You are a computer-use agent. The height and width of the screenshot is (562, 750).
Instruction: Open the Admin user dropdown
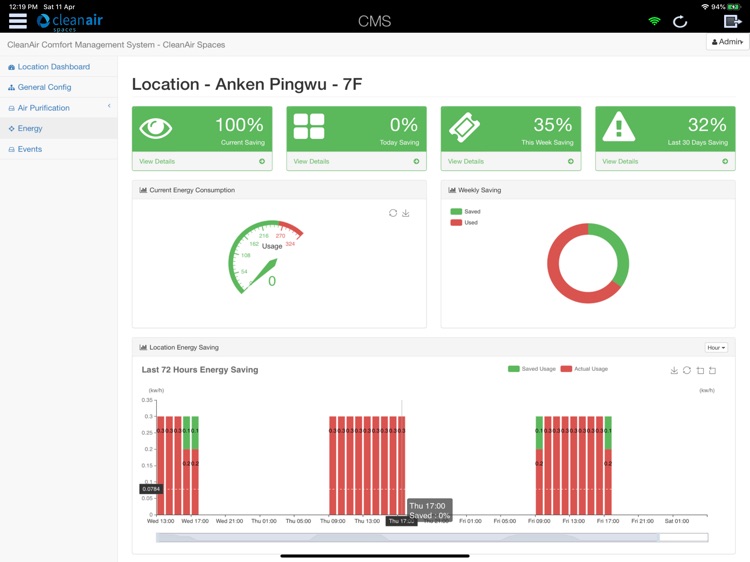coord(727,42)
